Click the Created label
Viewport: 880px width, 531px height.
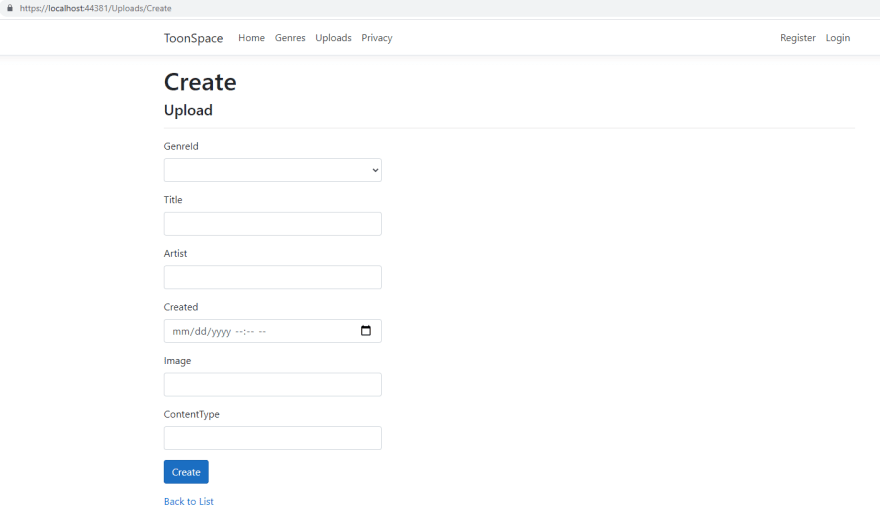point(181,307)
